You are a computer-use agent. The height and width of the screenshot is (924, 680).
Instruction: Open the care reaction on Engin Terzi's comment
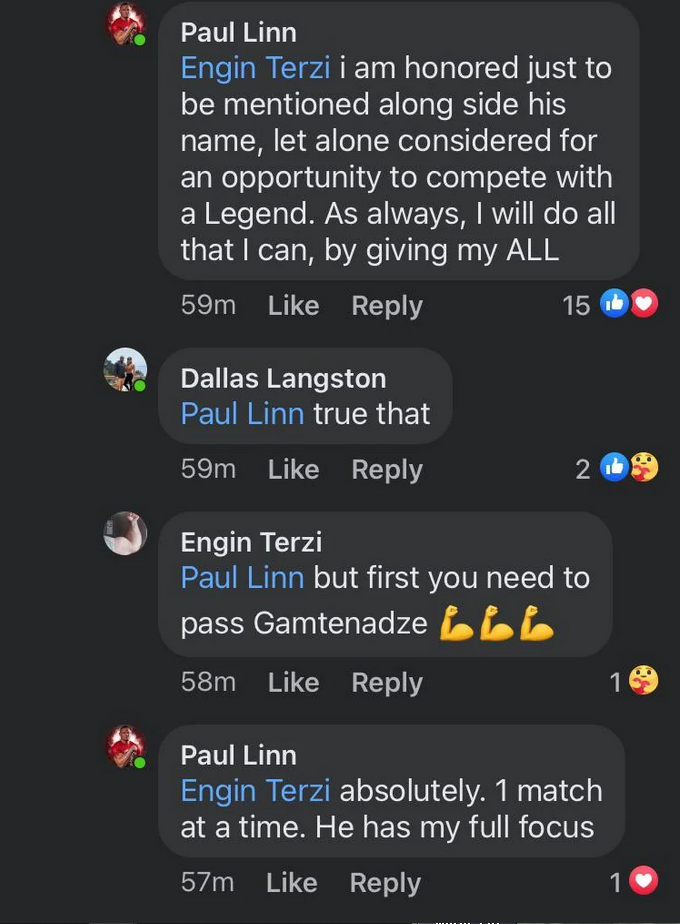click(643, 681)
